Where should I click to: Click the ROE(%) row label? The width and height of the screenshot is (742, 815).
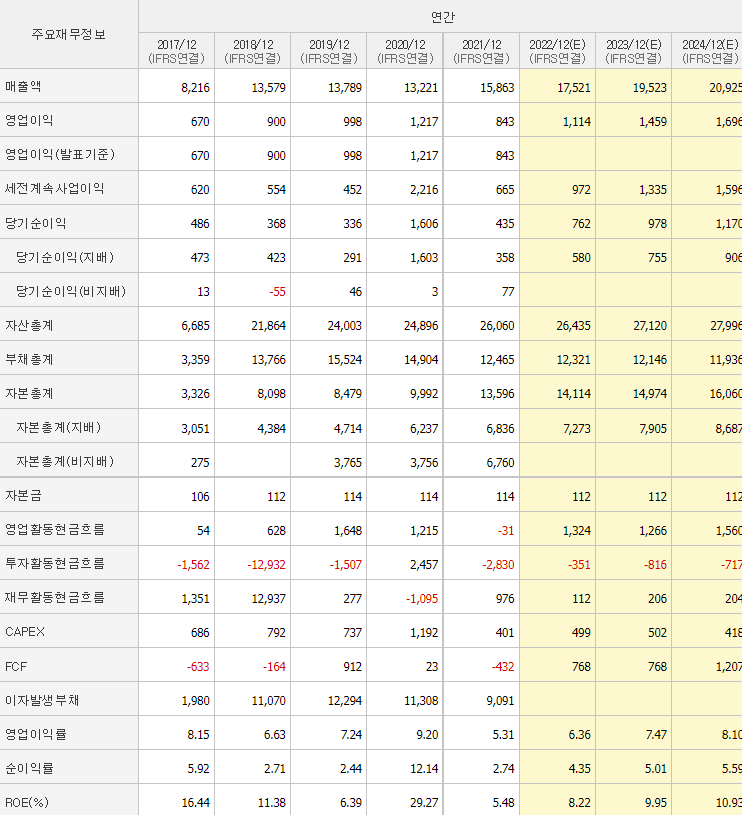tap(27, 803)
